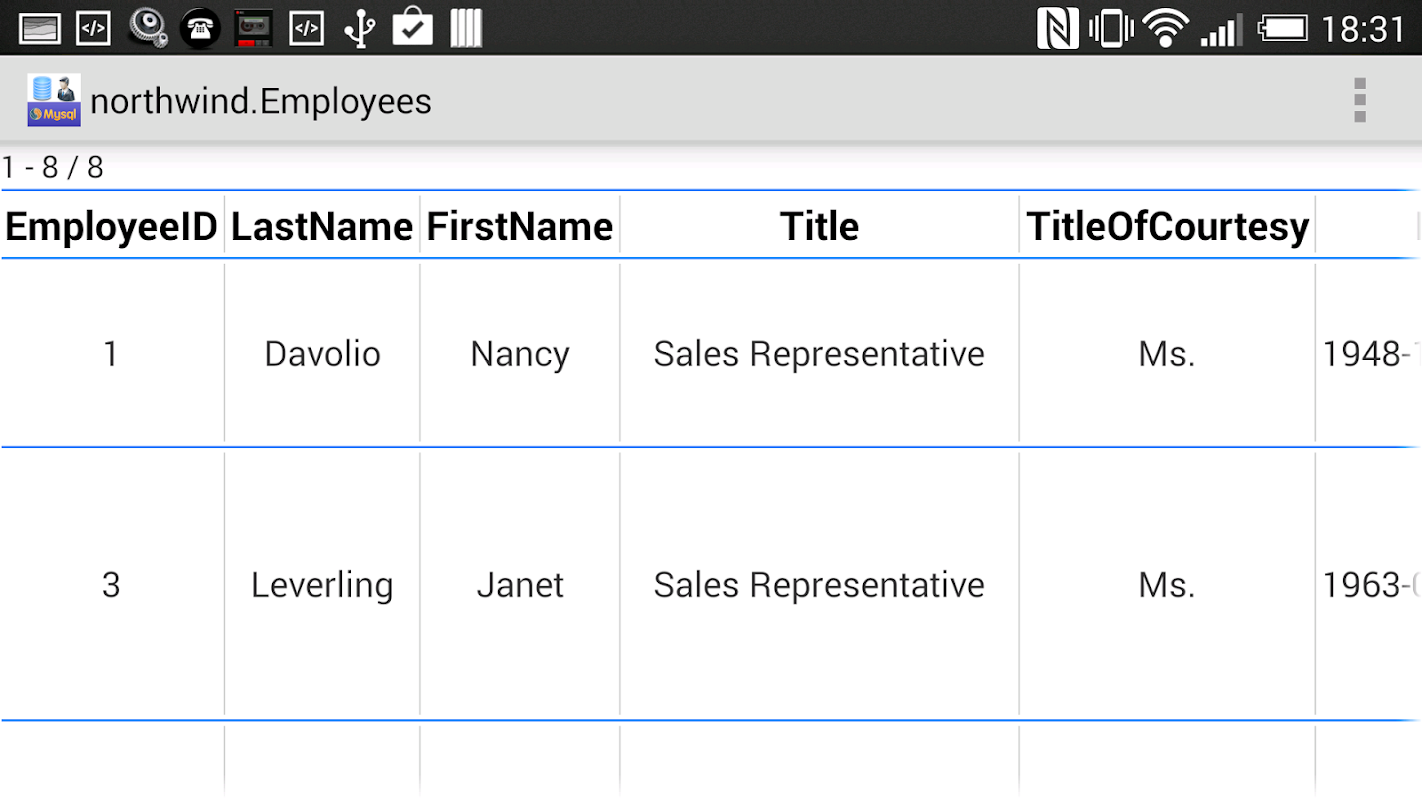The width and height of the screenshot is (1422, 800).
Task: Tap the MySQL app icon in title bar
Action: 54,100
